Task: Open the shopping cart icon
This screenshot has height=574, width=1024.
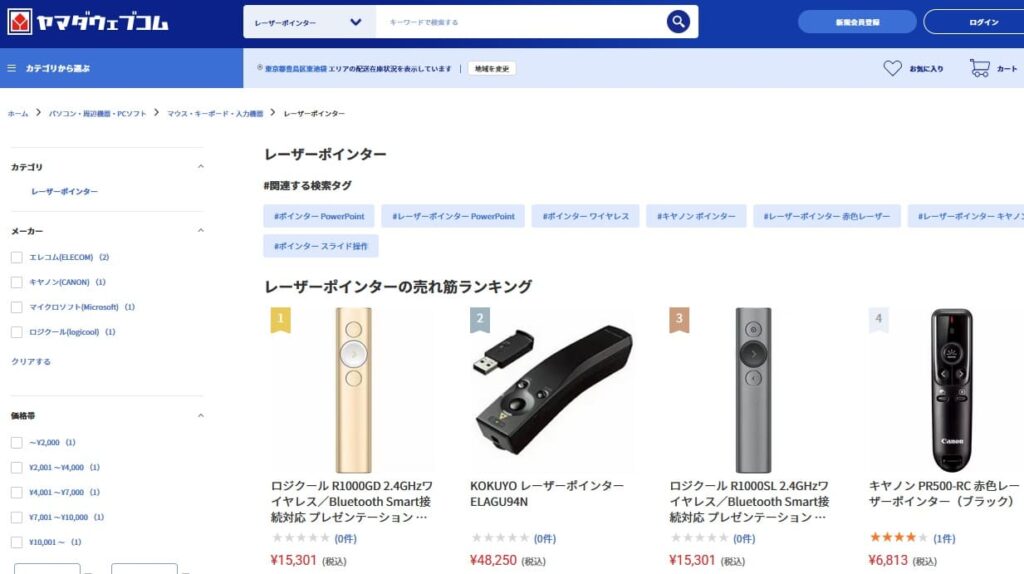Action: [980, 68]
